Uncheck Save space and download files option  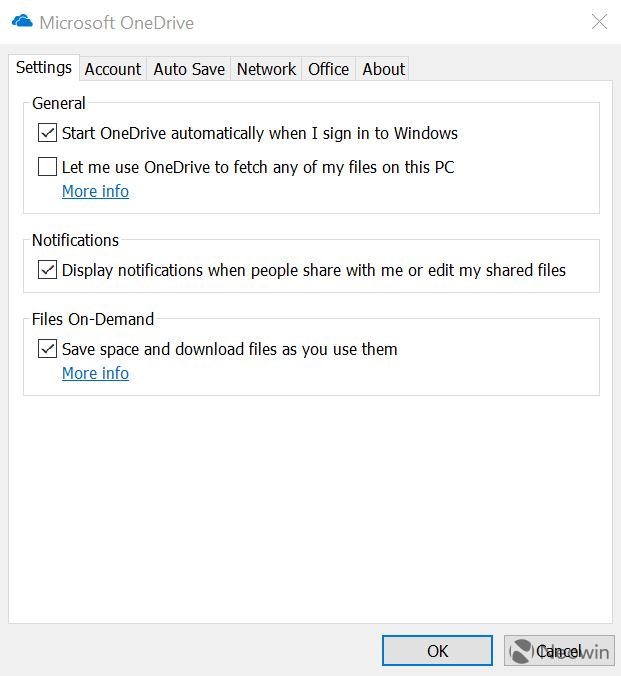point(47,349)
